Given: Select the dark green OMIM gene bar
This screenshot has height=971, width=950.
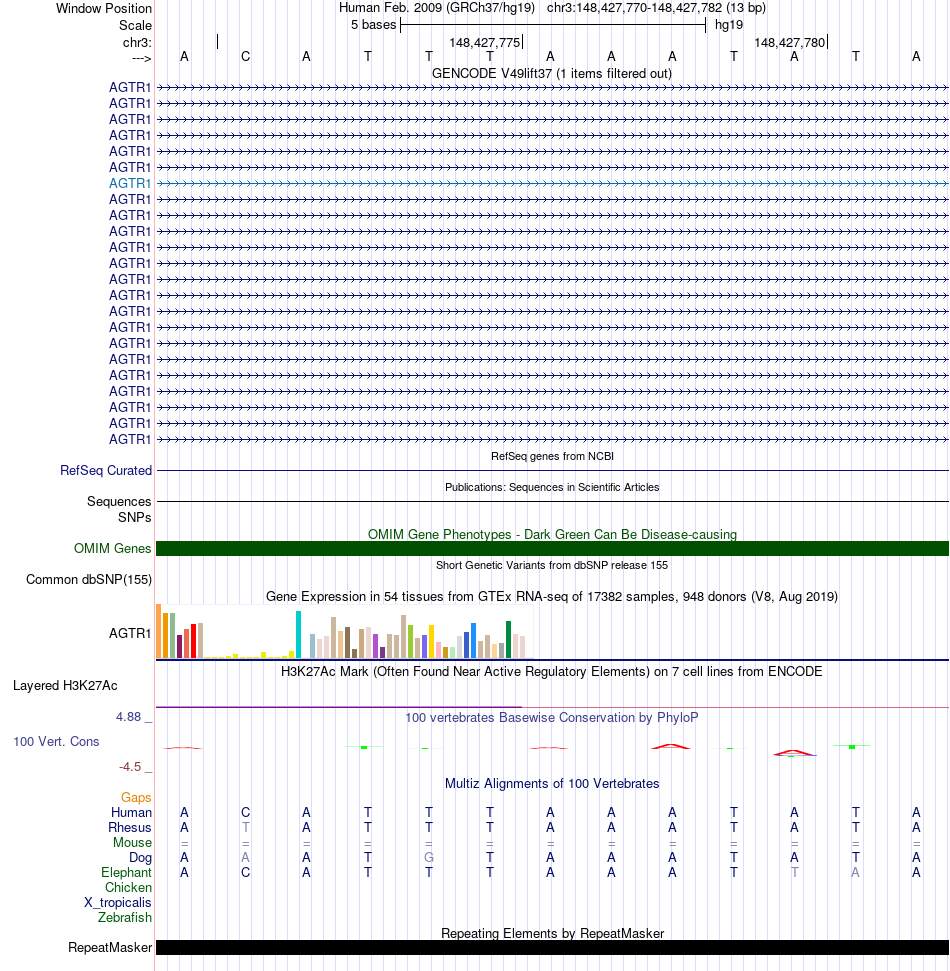Looking at the screenshot, I should click(552, 549).
